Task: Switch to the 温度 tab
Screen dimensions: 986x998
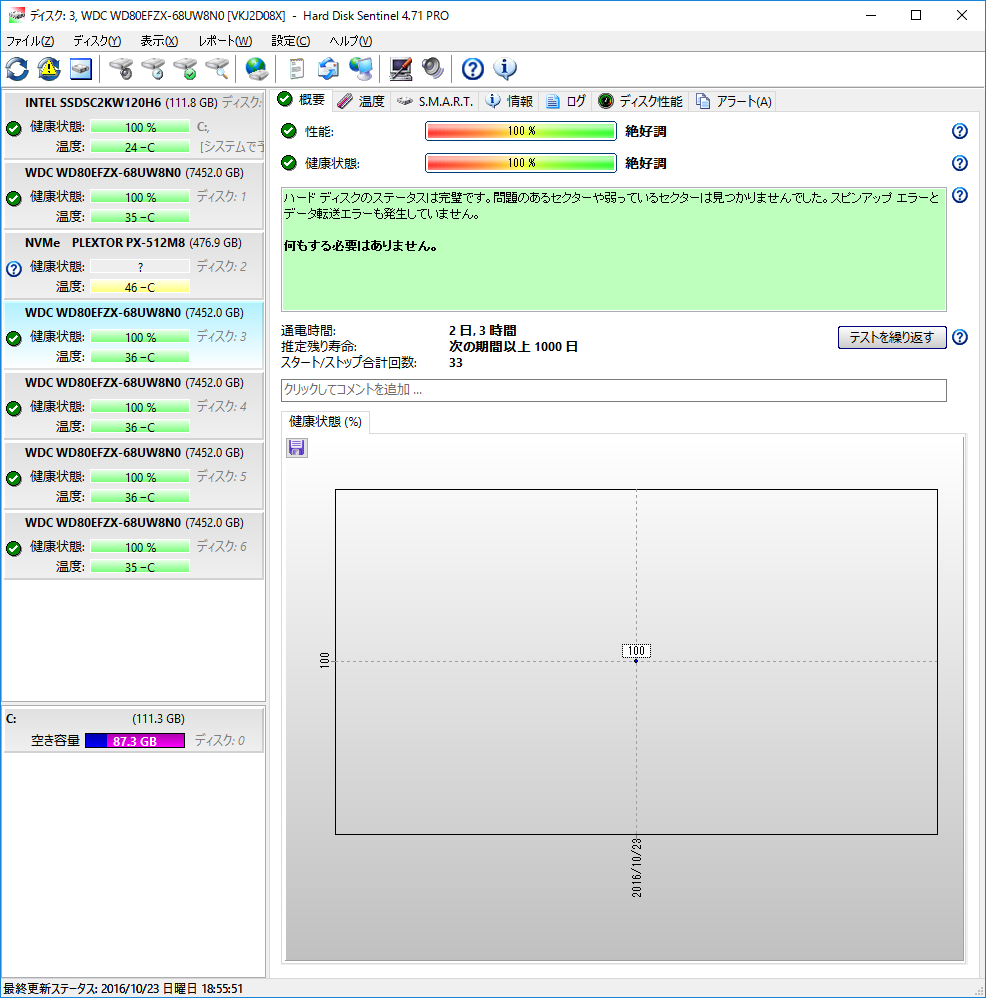Action: coord(361,101)
